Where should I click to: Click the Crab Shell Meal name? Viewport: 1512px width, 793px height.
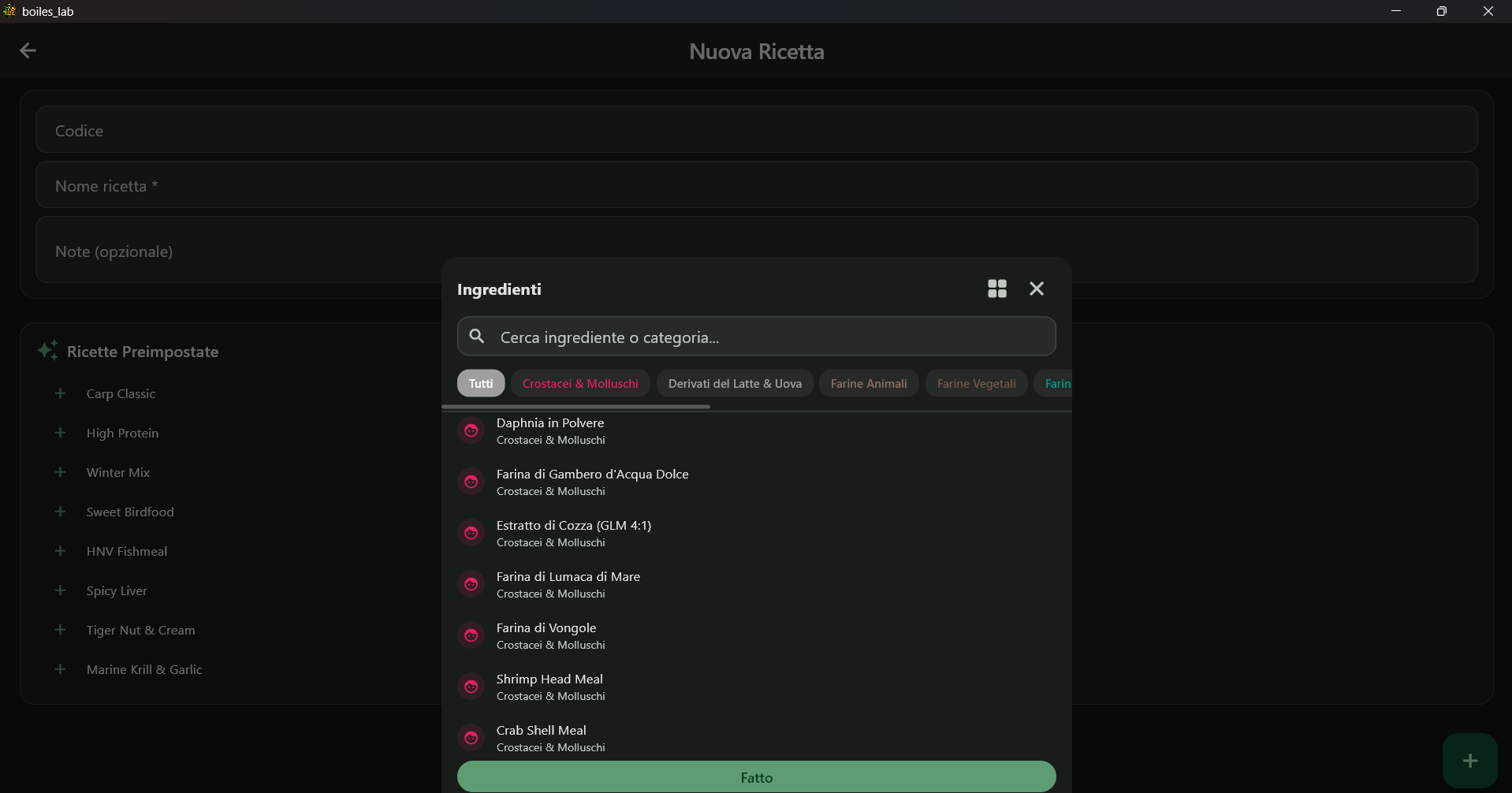pyautogui.click(x=542, y=730)
